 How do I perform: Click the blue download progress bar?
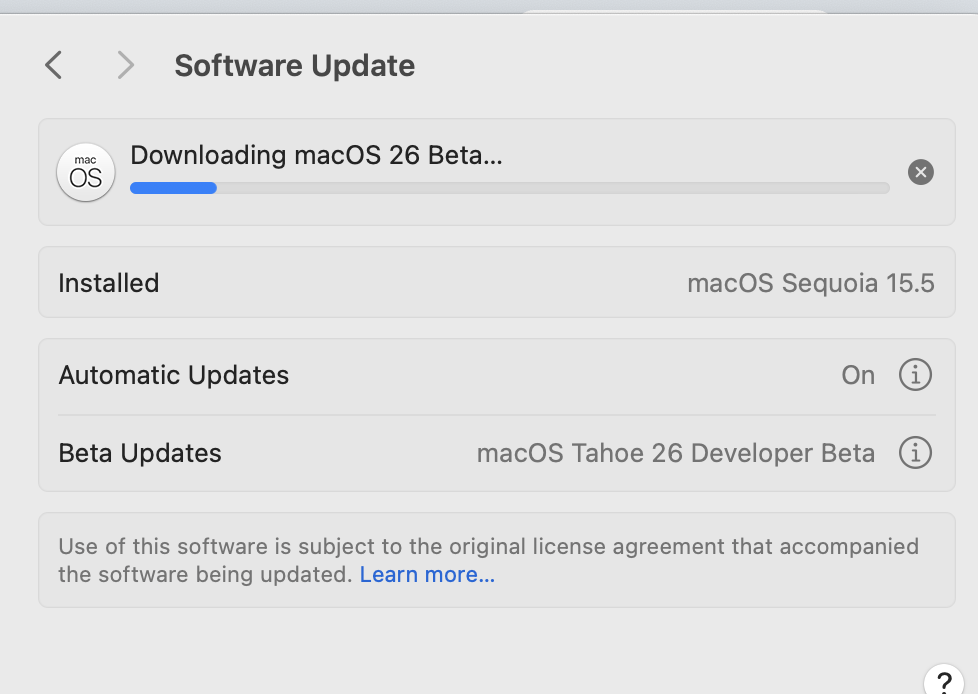[x=173, y=188]
